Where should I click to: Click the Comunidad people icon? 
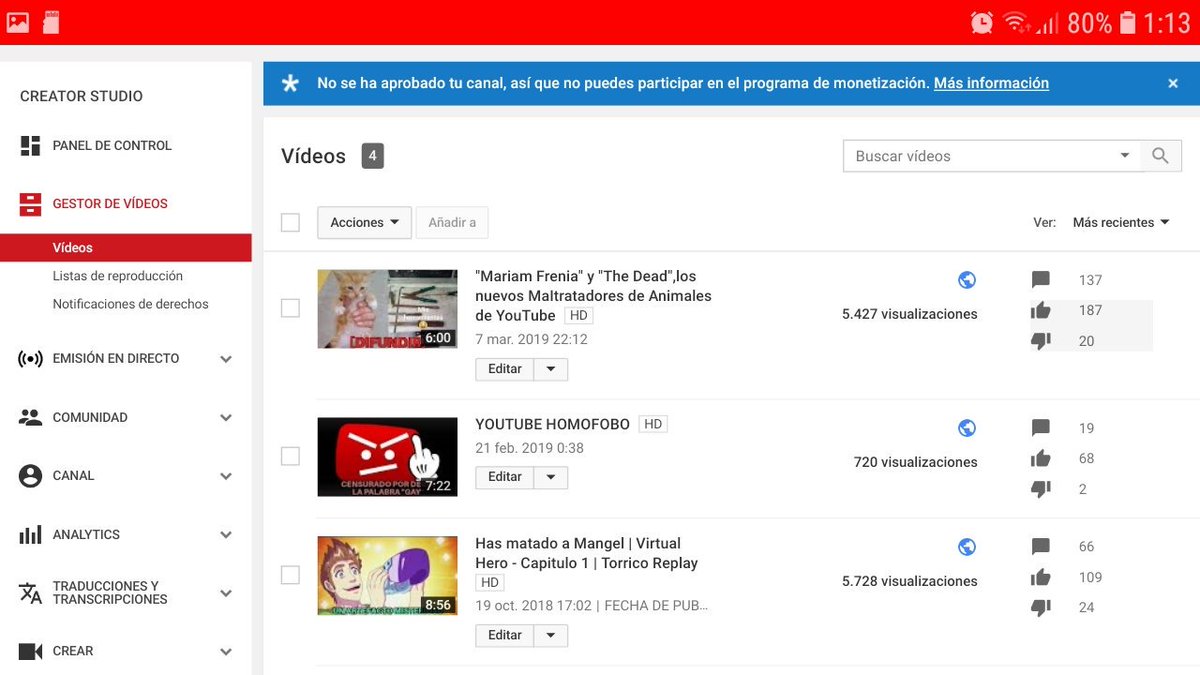[x=30, y=418]
